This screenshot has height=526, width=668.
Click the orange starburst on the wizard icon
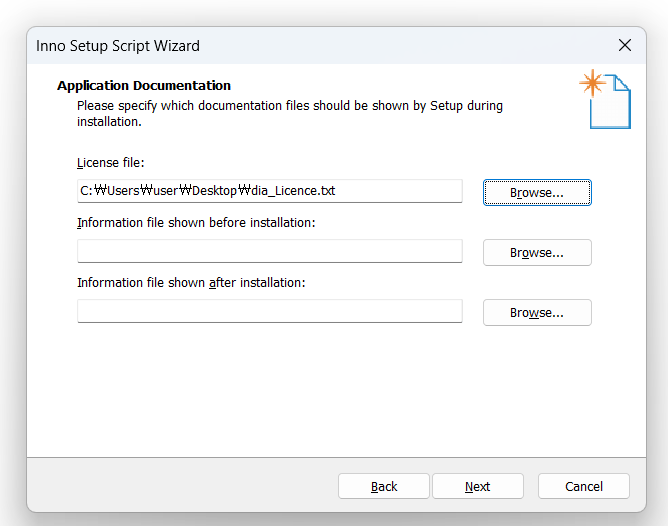pos(592,83)
